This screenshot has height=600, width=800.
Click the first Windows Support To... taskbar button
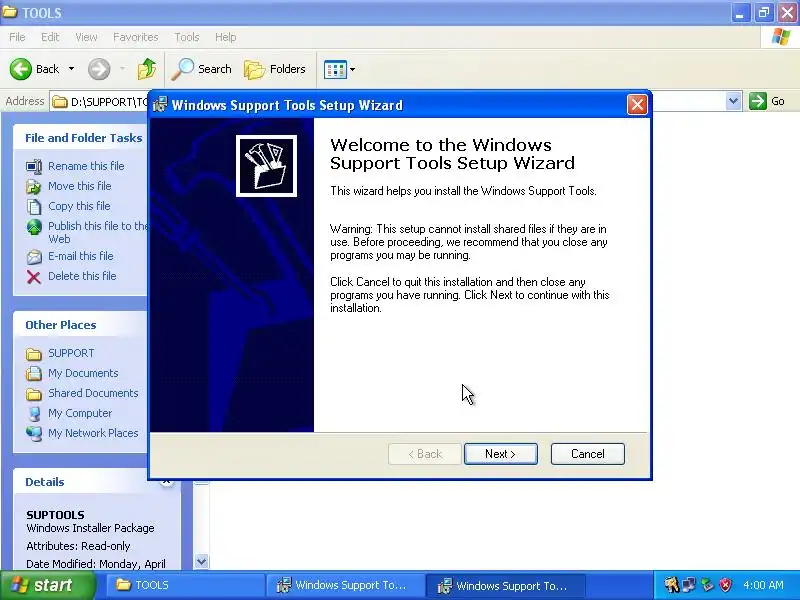344,585
